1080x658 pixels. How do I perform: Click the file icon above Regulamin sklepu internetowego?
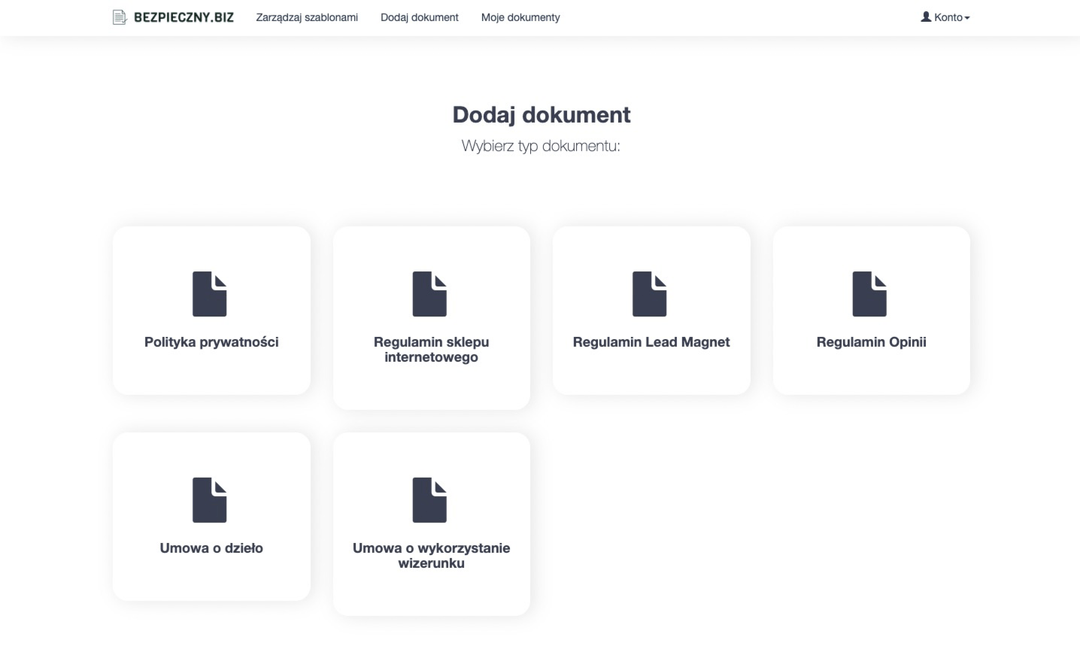point(430,294)
